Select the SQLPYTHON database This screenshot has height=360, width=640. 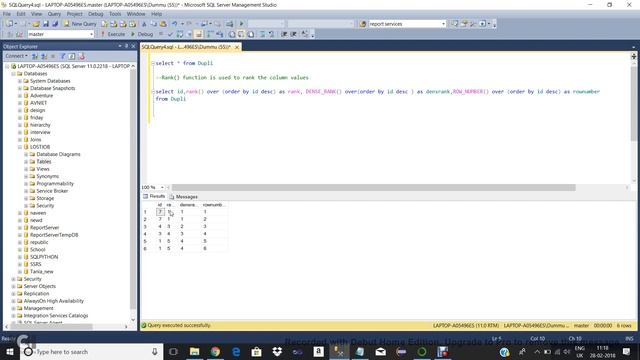pos(44,257)
